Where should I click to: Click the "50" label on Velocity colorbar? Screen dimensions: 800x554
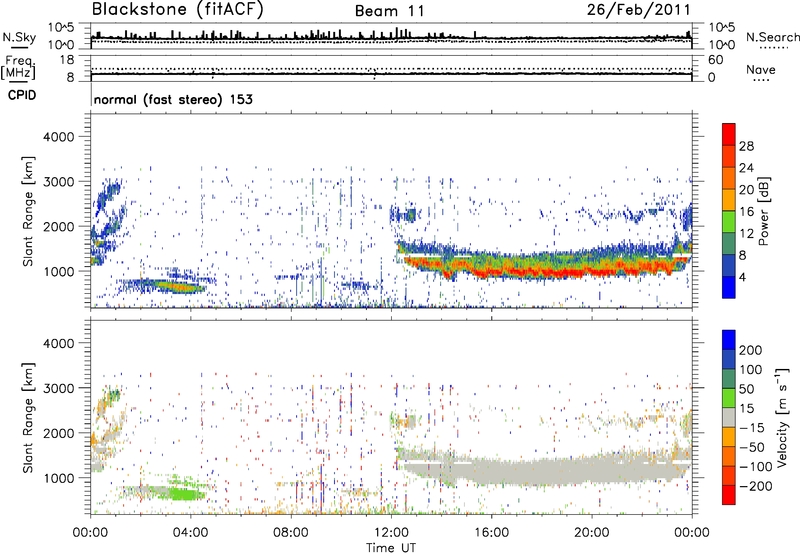pyautogui.click(x=746, y=389)
